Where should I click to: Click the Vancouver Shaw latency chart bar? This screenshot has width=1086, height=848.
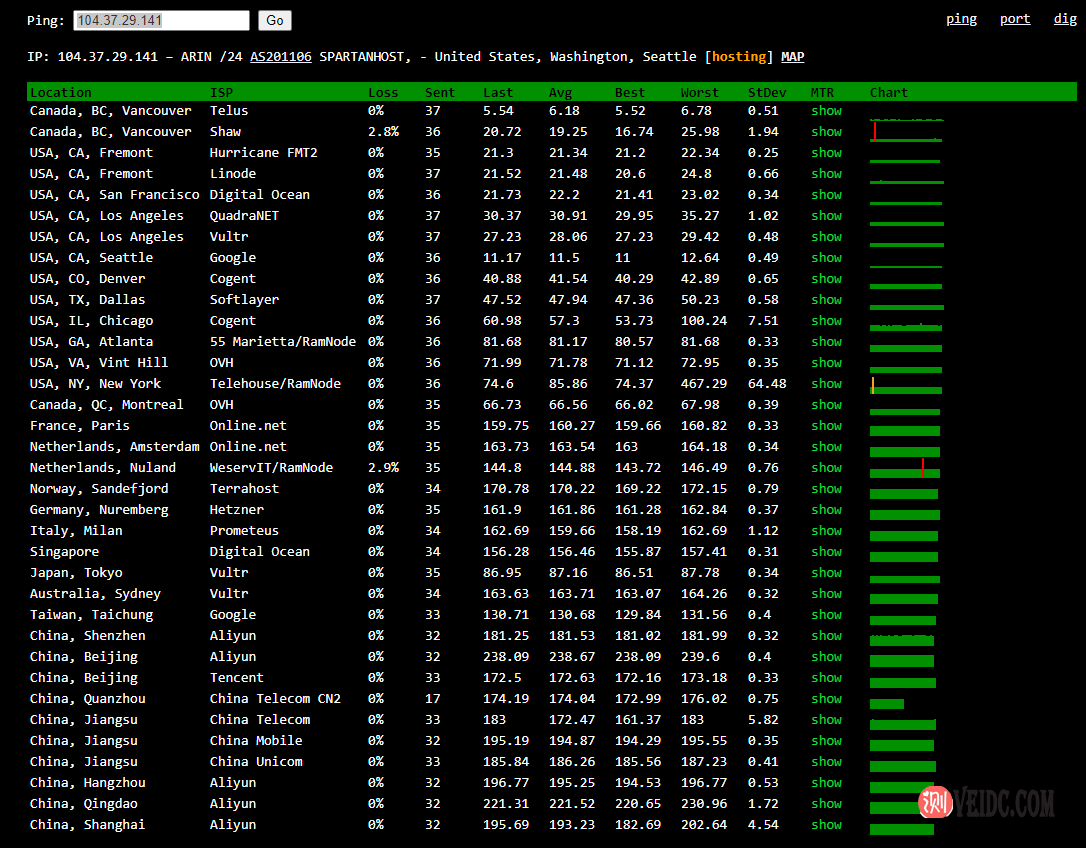pos(906,132)
